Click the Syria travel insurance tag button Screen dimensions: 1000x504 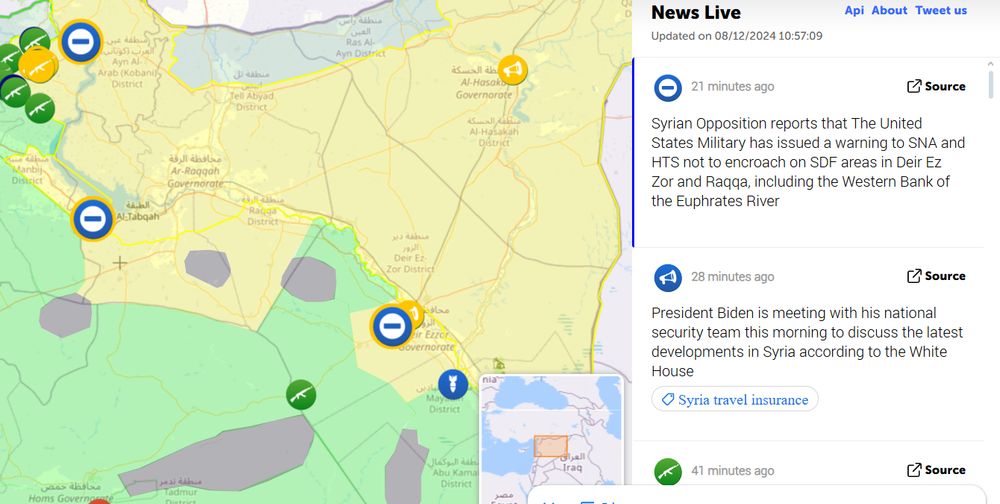tap(735, 399)
